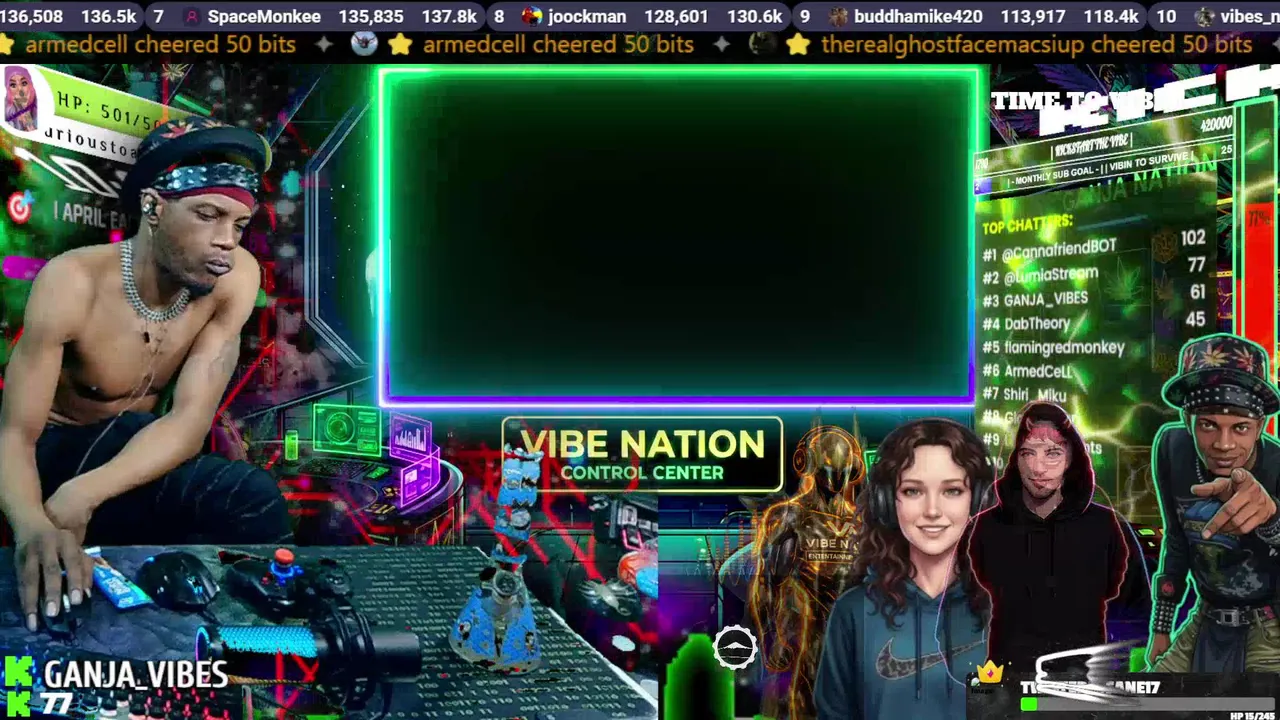
Task: Click the empty neon-framed video panel
Action: (678, 237)
